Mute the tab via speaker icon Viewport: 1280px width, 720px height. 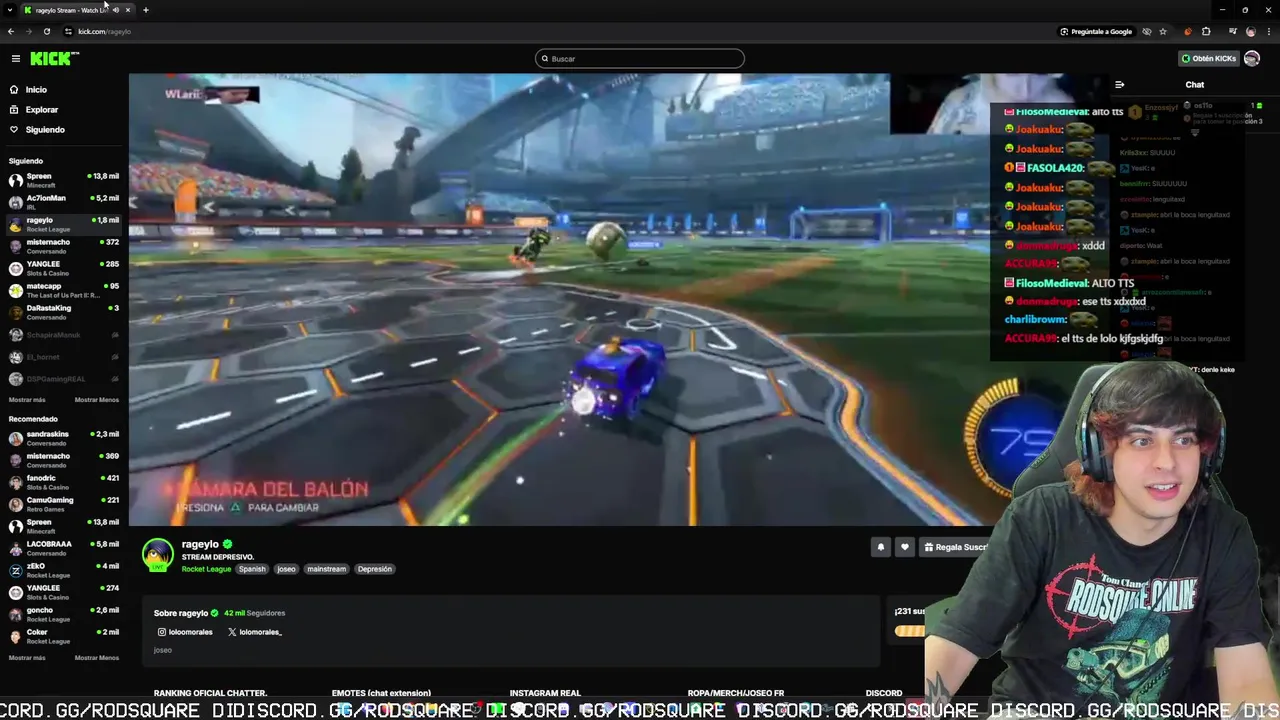click(x=116, y=10)
